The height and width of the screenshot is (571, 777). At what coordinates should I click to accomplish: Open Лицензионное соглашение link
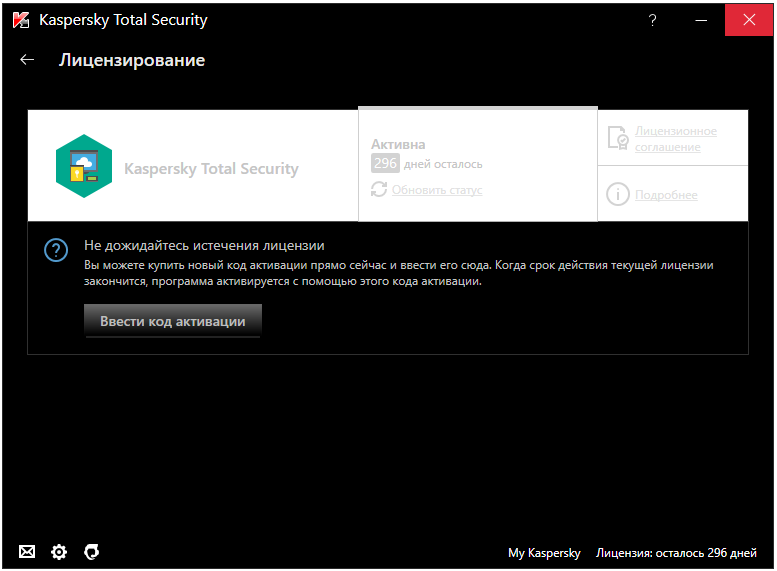point(675,139)
